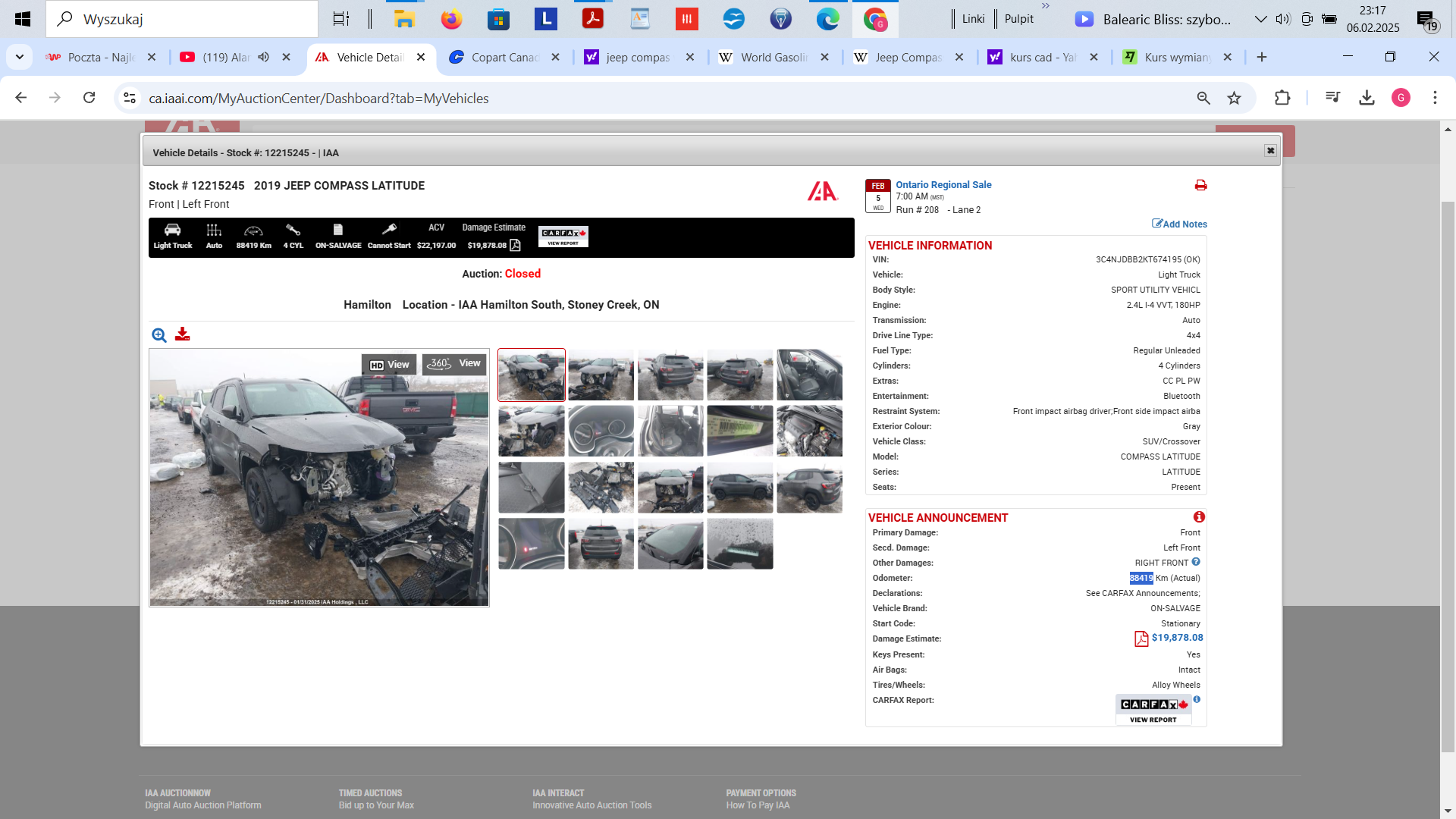
Task: Open the damage estimate PDF icon in the black bar
Action: pyautogui.click(x=516, y=245)
